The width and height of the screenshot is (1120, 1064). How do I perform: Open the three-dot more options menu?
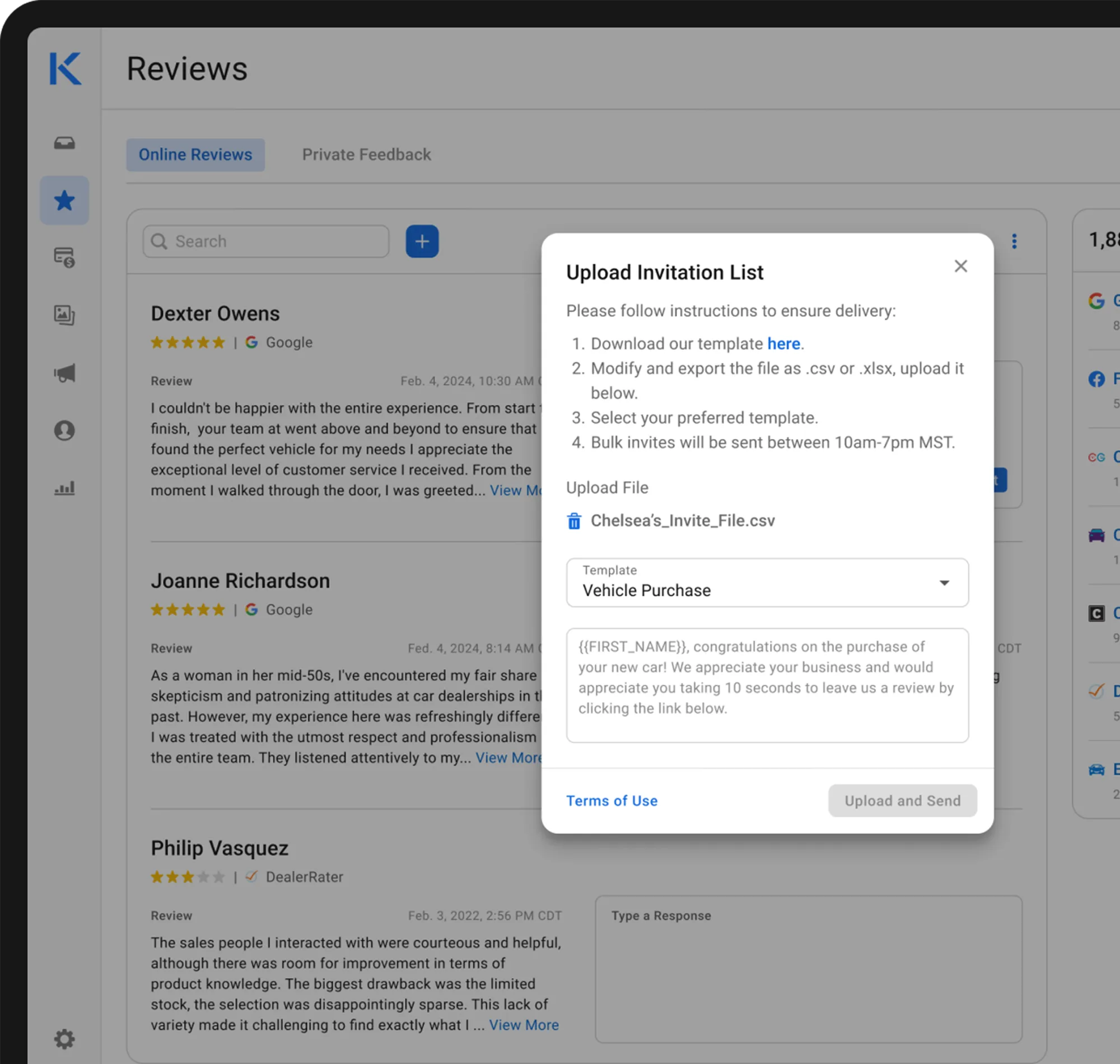point(1014,241)
